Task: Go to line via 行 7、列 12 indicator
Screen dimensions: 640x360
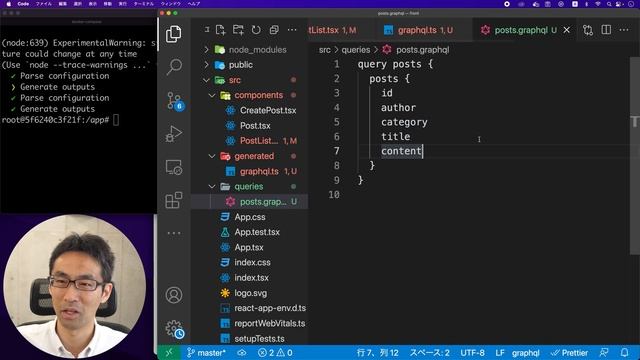Action: pyautogui.click(x=378, y=353)
